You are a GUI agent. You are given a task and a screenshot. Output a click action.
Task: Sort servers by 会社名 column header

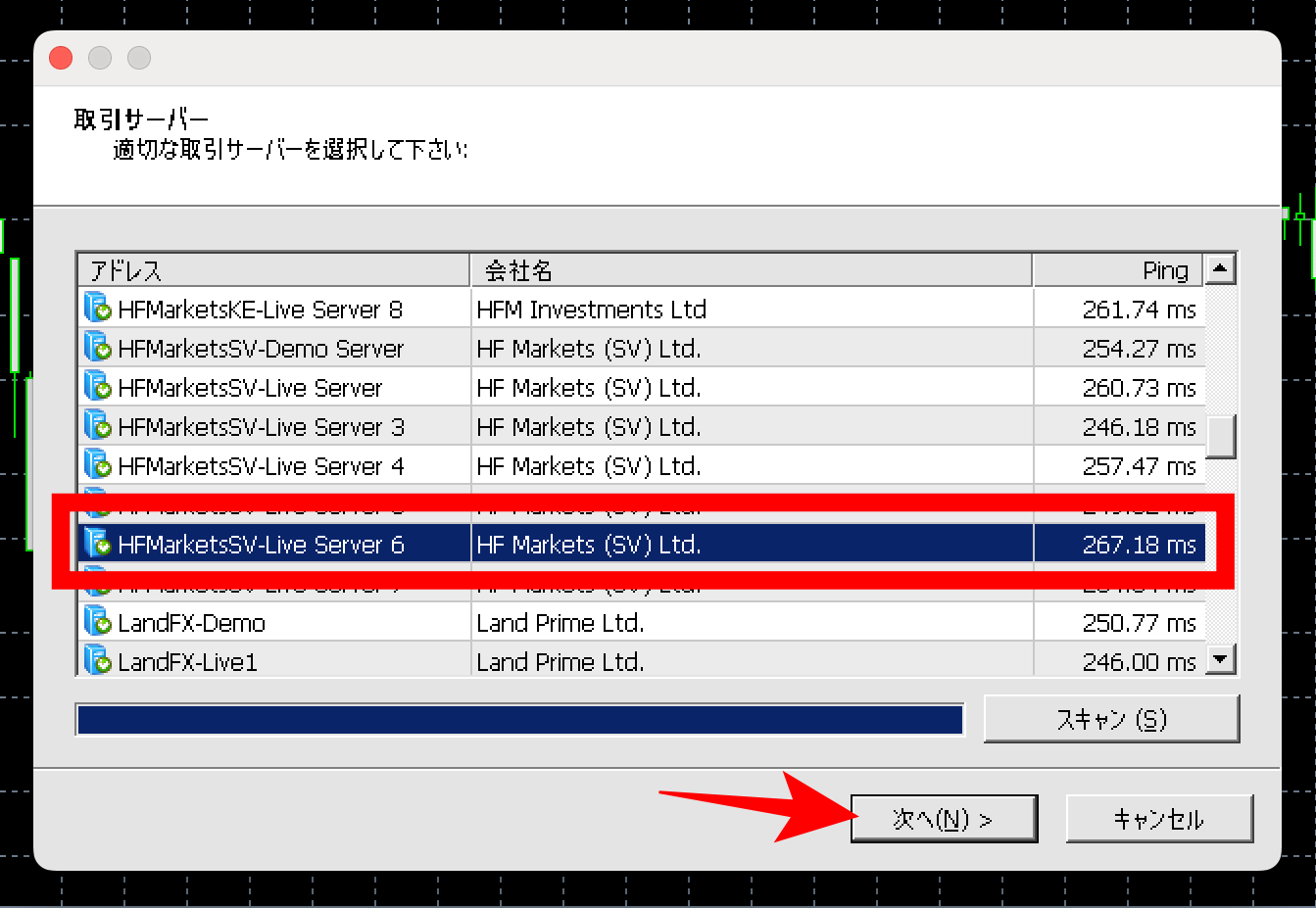coord(751,270)
